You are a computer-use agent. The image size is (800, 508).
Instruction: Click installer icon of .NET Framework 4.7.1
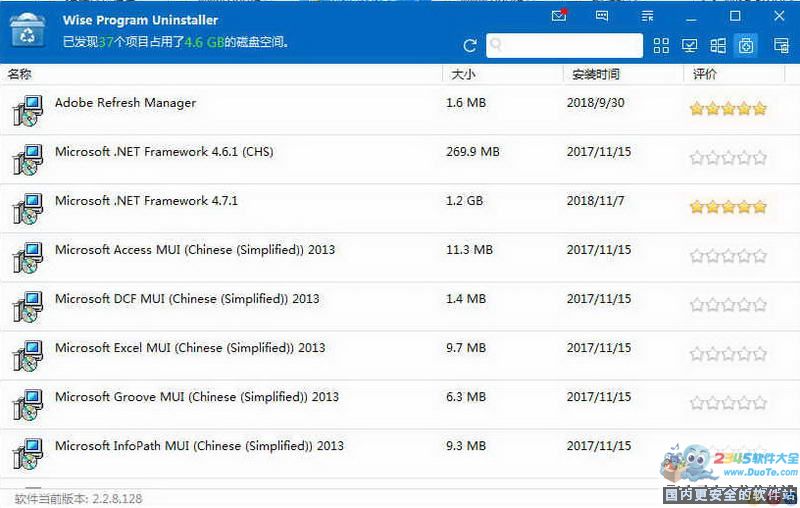(x=28, y=208)
